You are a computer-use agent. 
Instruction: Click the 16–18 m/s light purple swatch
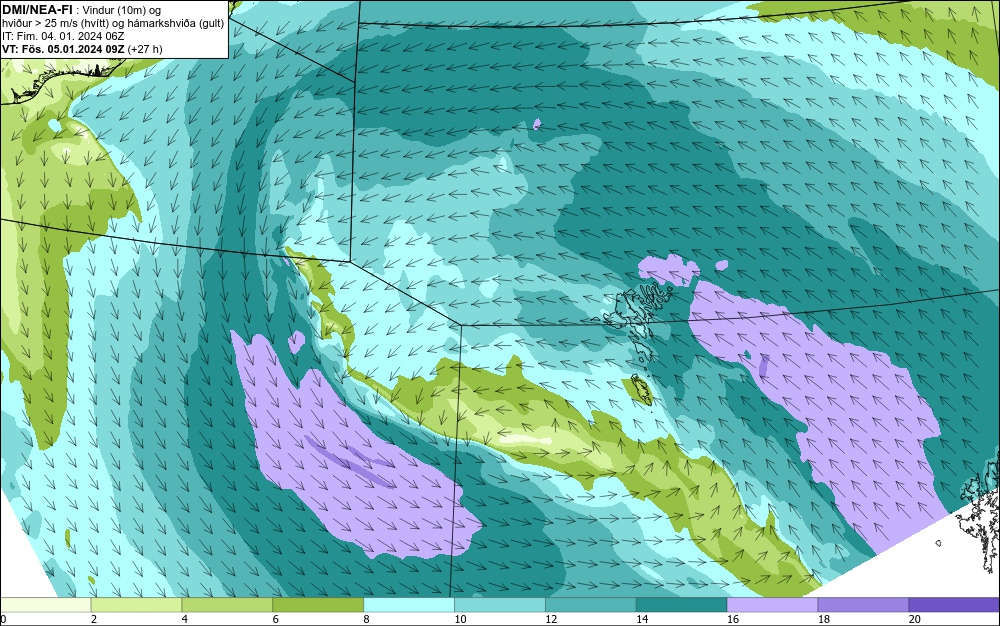[772, 605]
